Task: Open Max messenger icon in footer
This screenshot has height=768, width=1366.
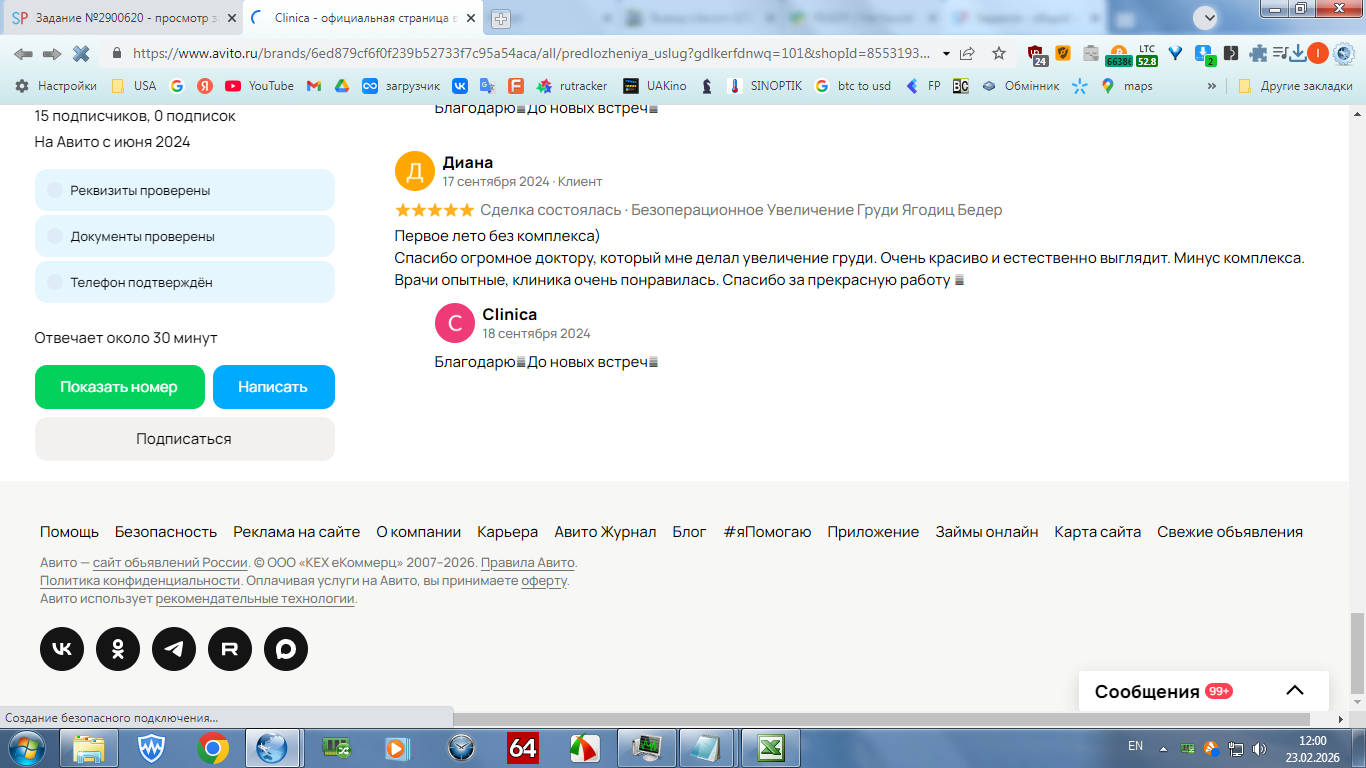Action: [x=286, y=649]
